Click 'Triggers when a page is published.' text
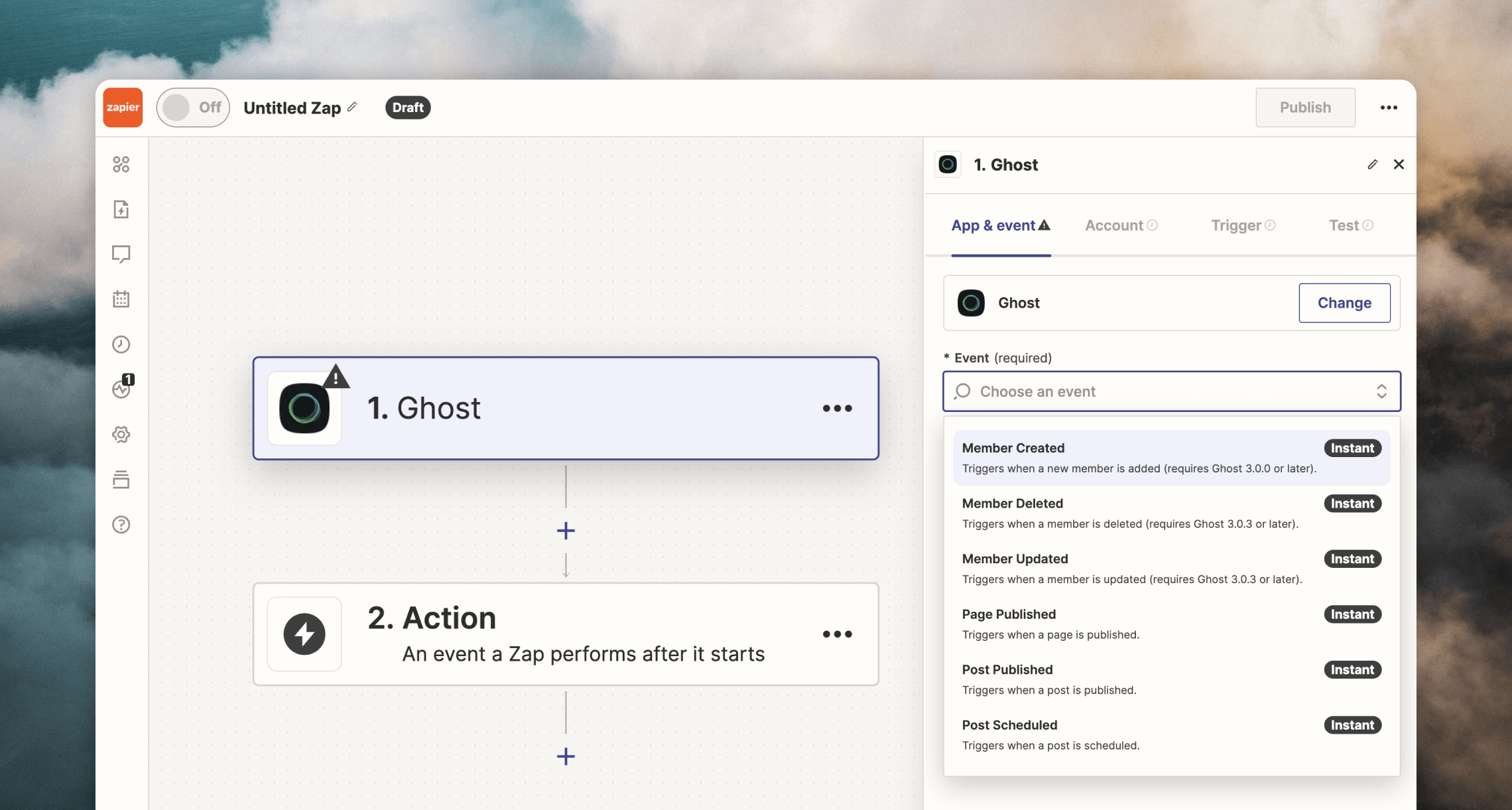This screenshot has height=810, width=1512. pos(1050,635)
